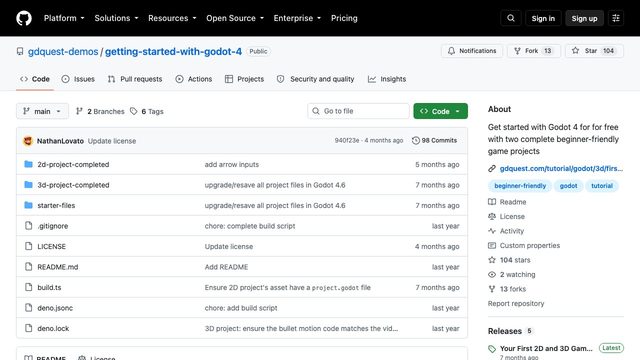640x360 pixels.
Task: Click the file icon beside README.md
Action: 28,267
